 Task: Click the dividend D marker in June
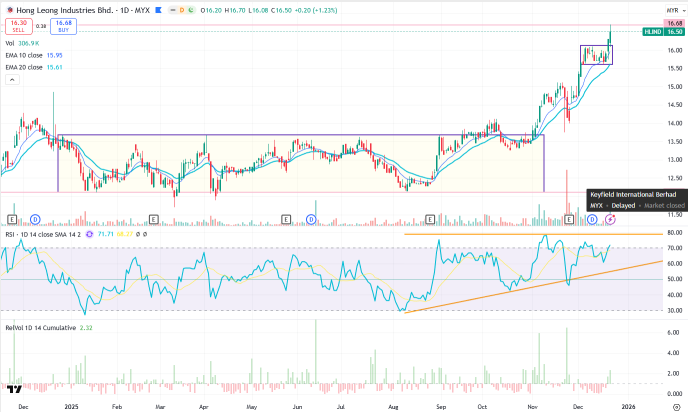point(311,219)
